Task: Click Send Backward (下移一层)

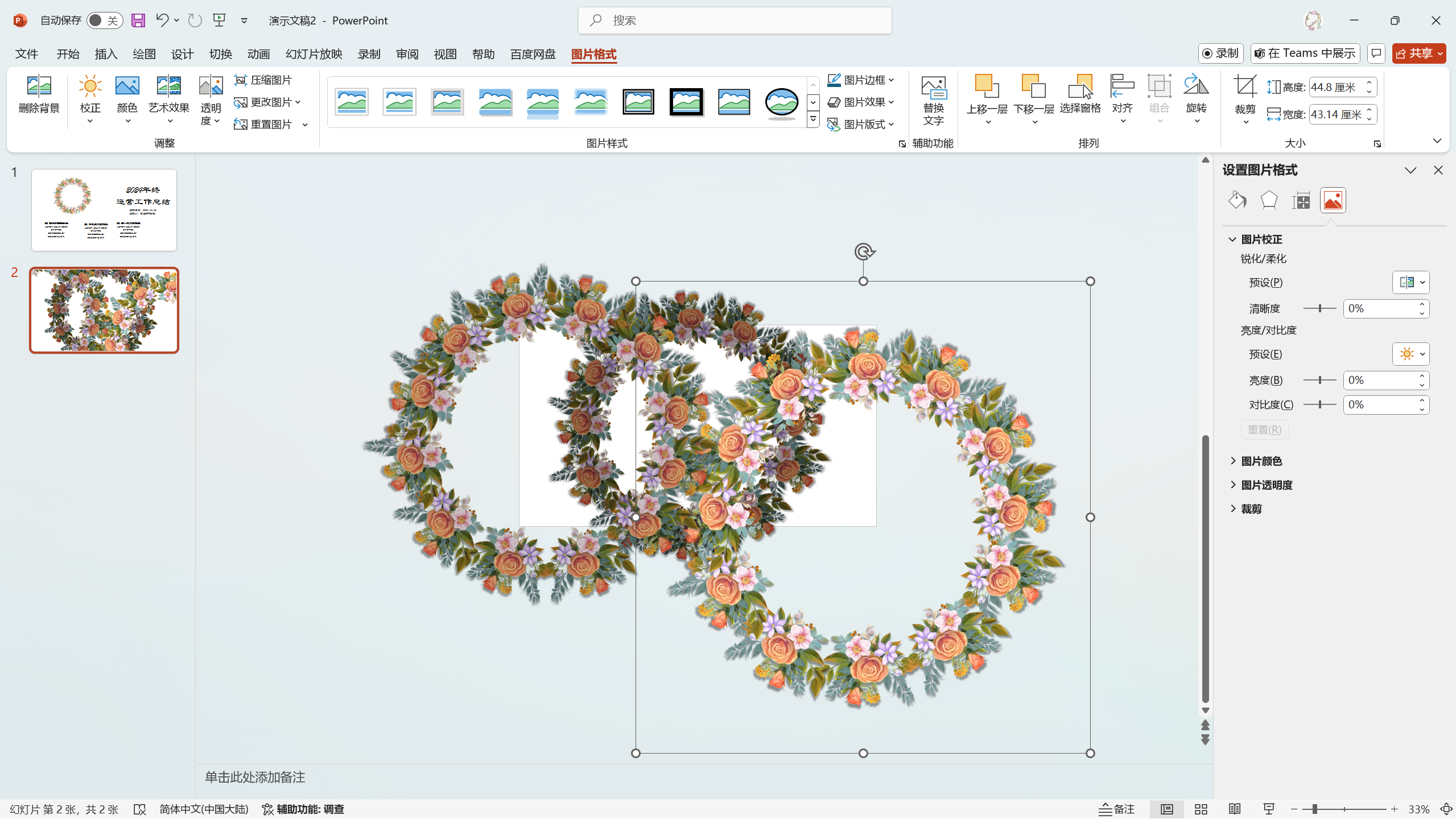Action: click(1034, 99)
